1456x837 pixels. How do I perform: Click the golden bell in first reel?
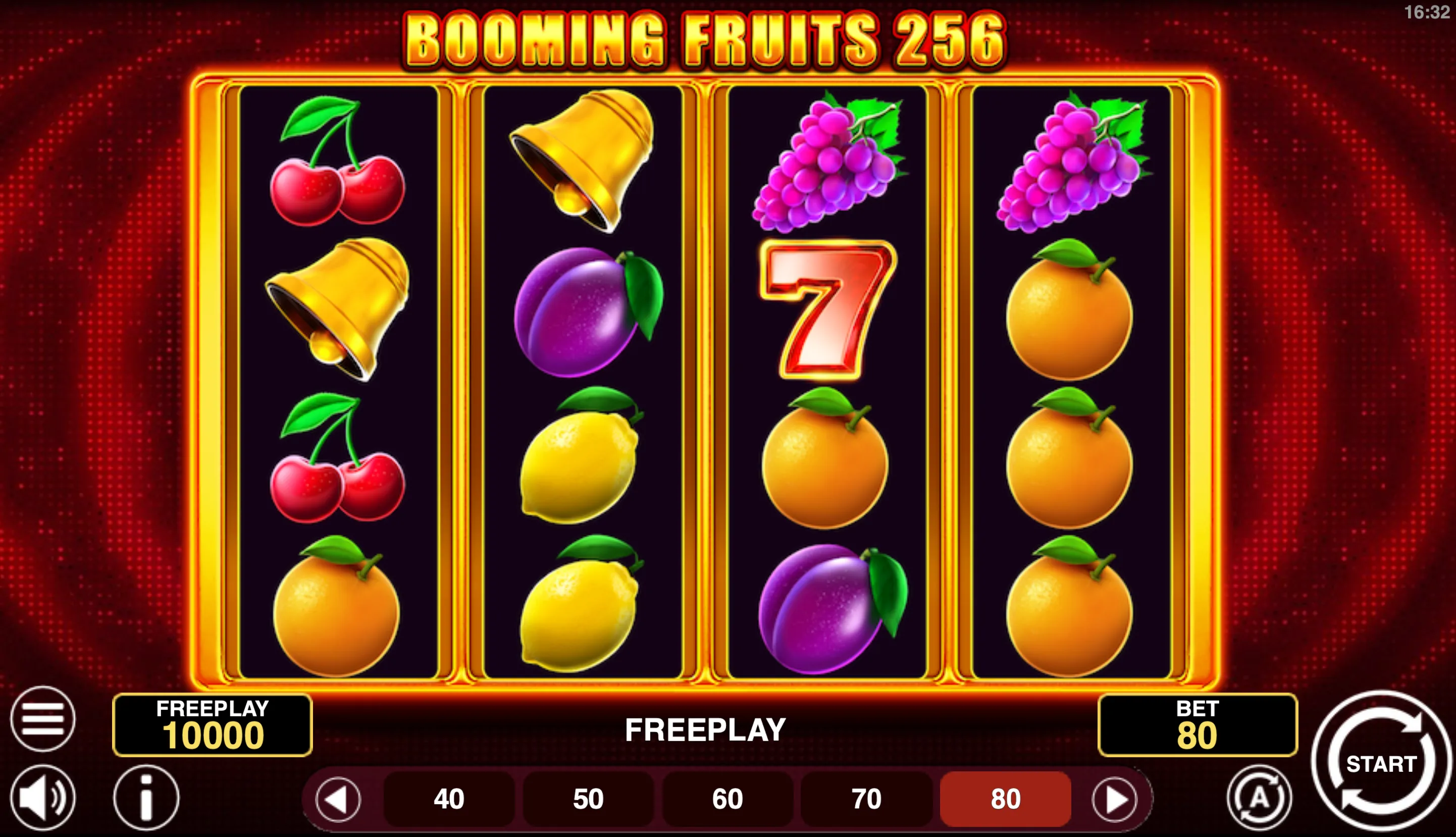(337, 309)
